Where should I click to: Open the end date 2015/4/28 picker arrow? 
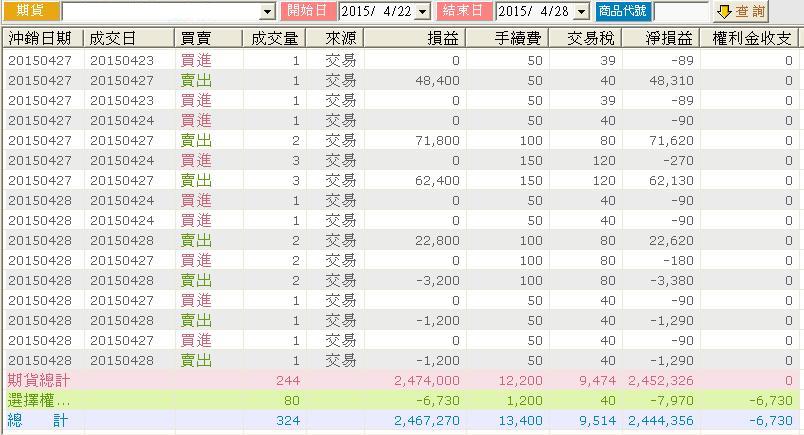581,11
